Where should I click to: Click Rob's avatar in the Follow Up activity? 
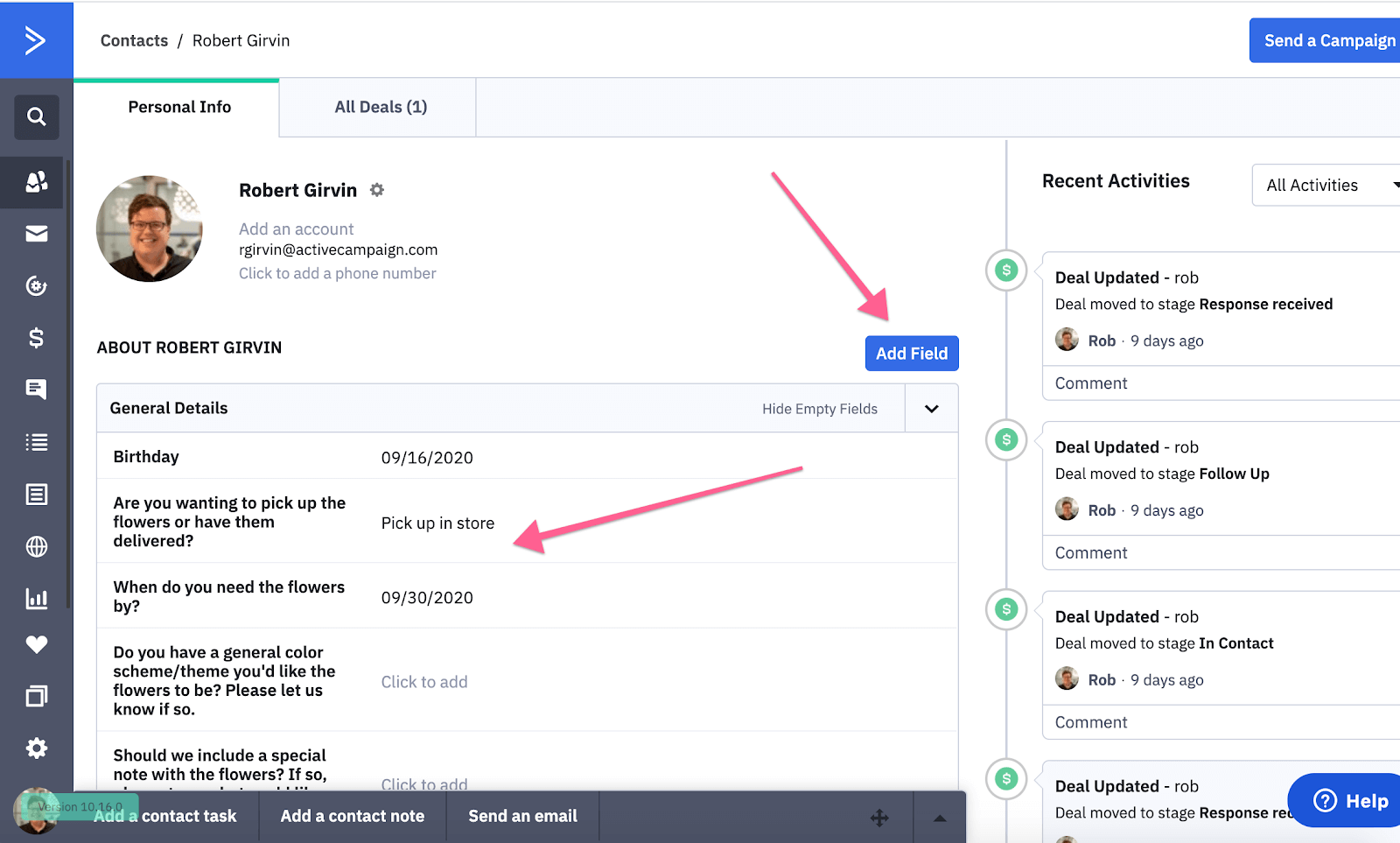[1067, 509]
